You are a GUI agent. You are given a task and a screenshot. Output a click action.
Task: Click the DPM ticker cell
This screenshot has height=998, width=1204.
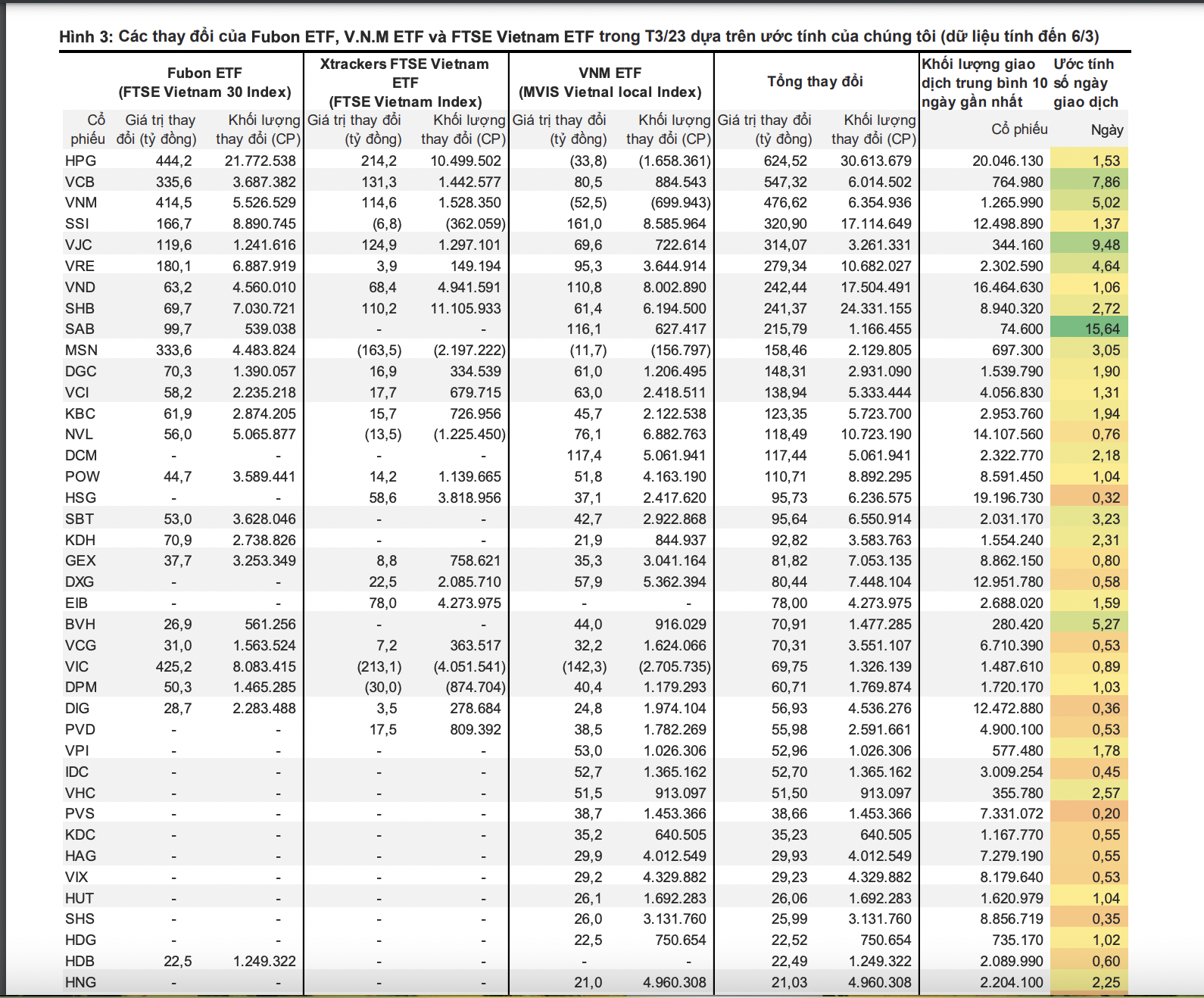(x=81, y=687)
